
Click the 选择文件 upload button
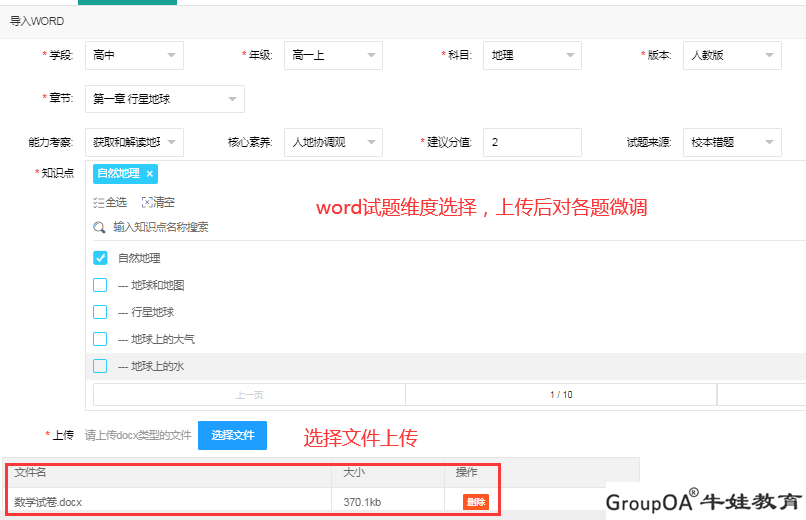[232, 436]
